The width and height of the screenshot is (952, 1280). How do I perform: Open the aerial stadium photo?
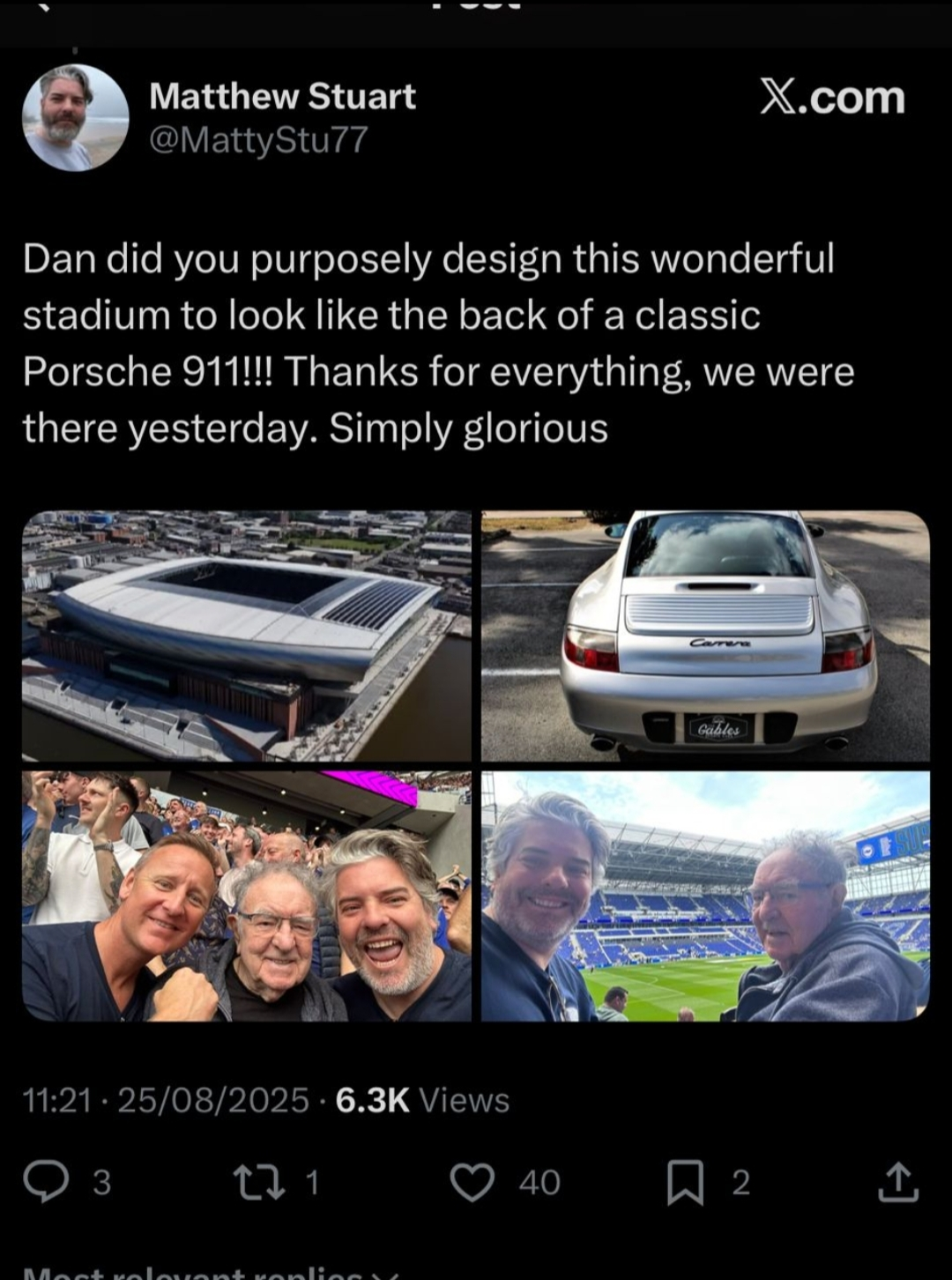(x=247, y=636)
